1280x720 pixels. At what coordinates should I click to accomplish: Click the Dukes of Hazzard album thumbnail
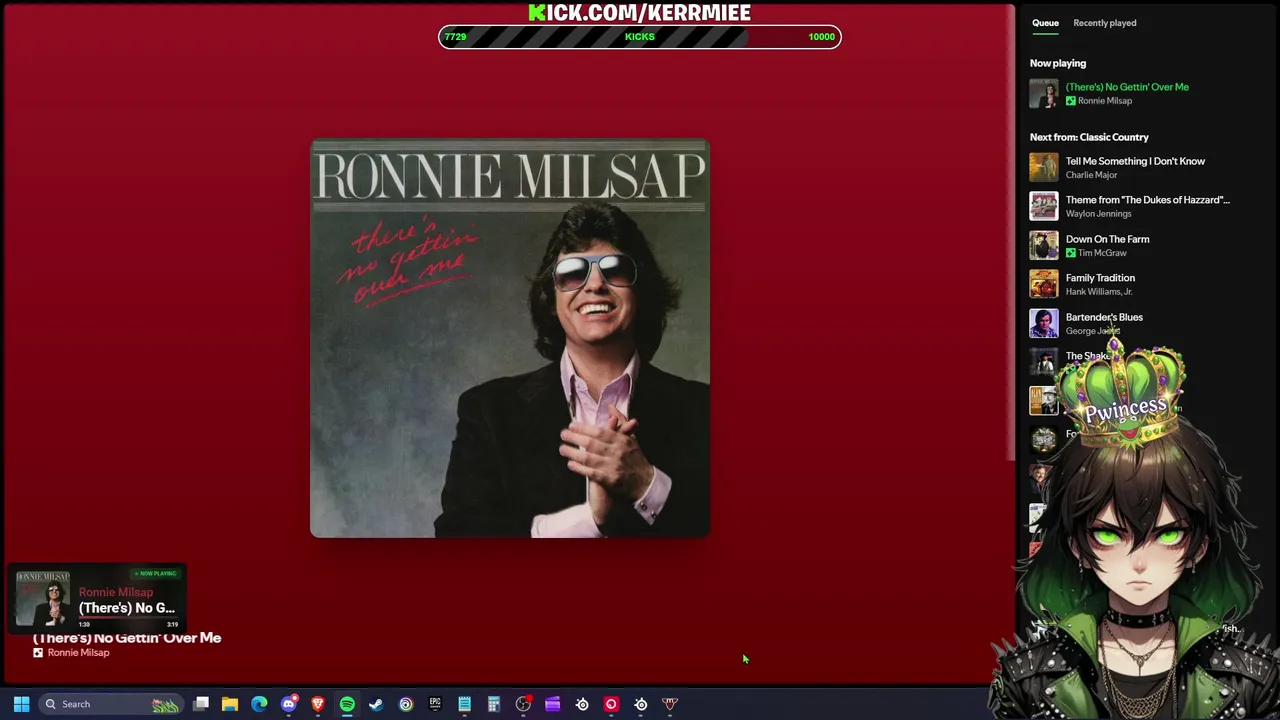[x=1044, y=206]
